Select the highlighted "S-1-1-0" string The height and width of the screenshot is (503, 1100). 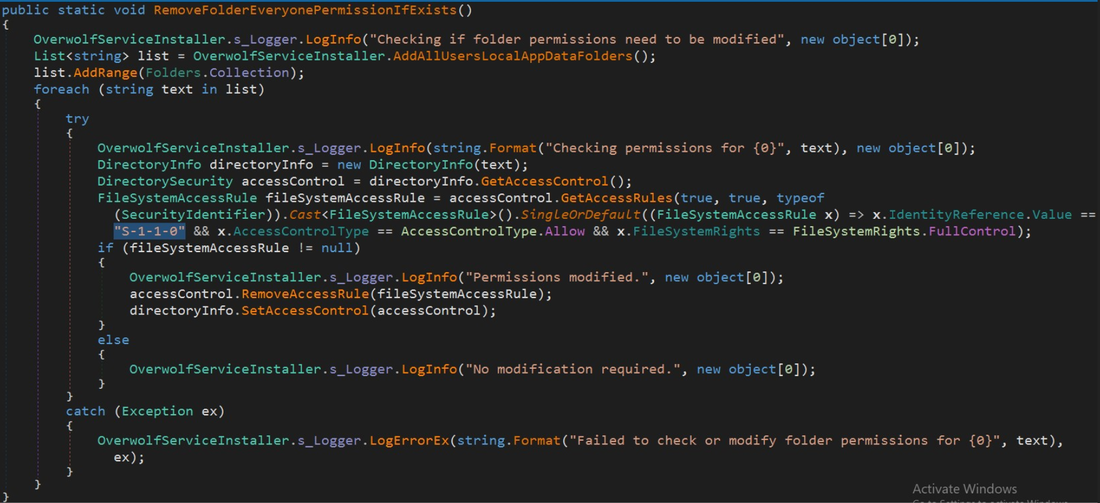(149, 231)
